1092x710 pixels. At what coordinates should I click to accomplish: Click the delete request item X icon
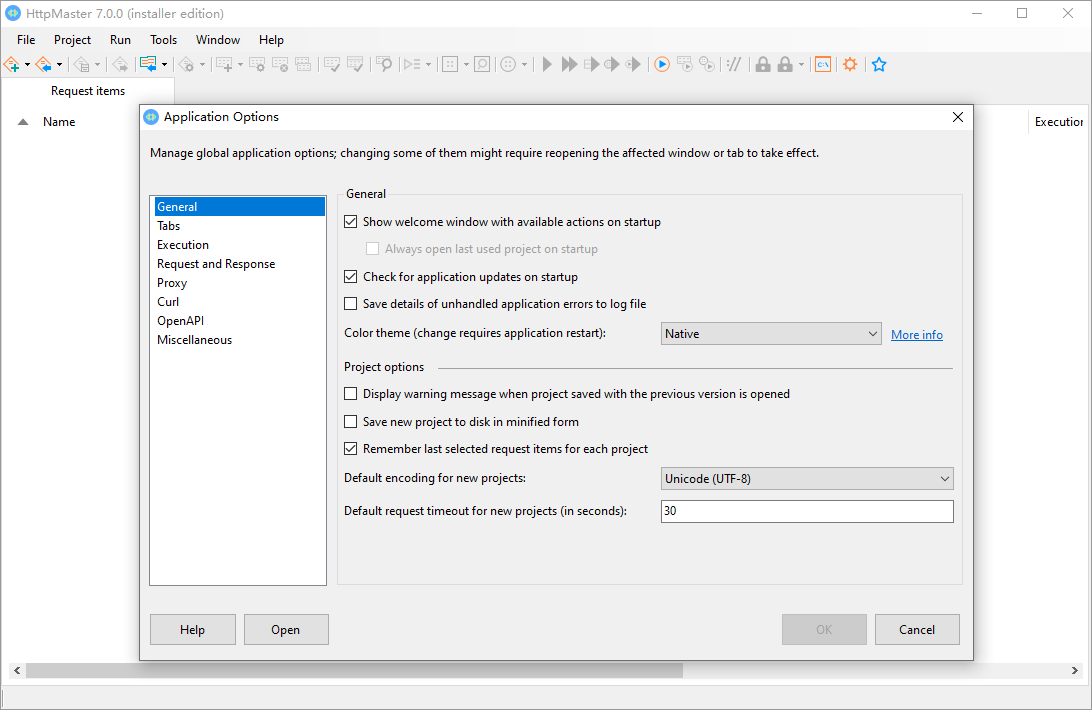tap(280, 65)
